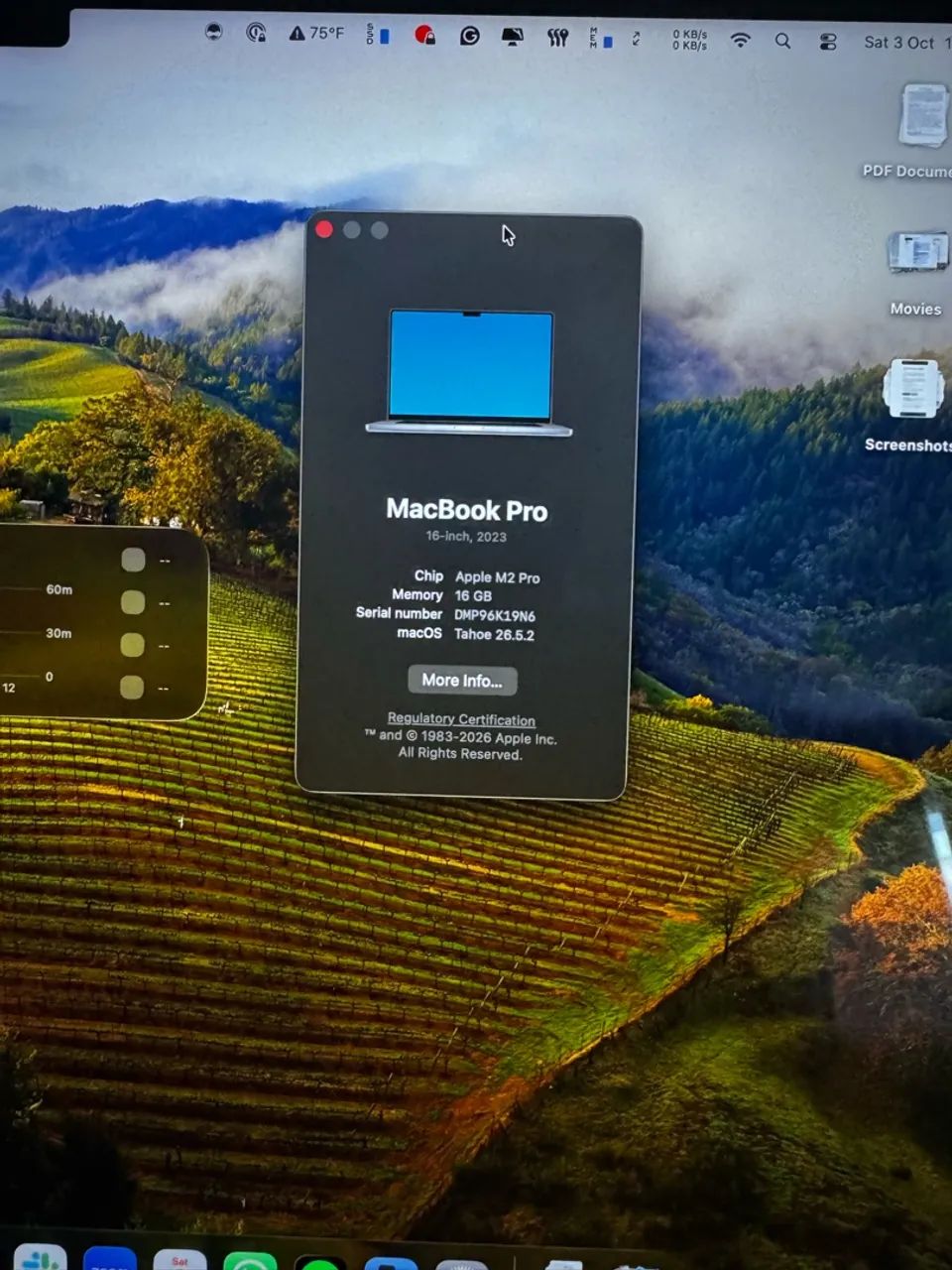Open Spotlight search magnifier icon
Screen dimensions: 952x1270
782,41
